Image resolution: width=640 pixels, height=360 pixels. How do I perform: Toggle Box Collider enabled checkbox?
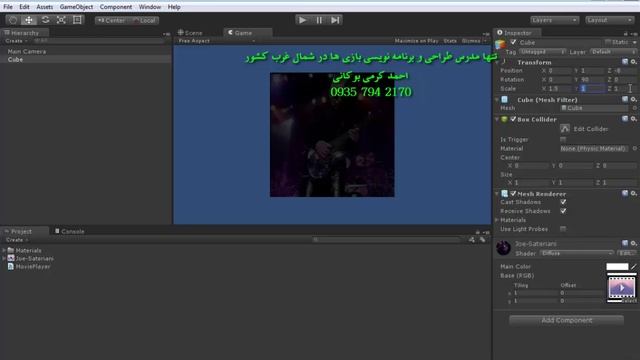[513, 119]
